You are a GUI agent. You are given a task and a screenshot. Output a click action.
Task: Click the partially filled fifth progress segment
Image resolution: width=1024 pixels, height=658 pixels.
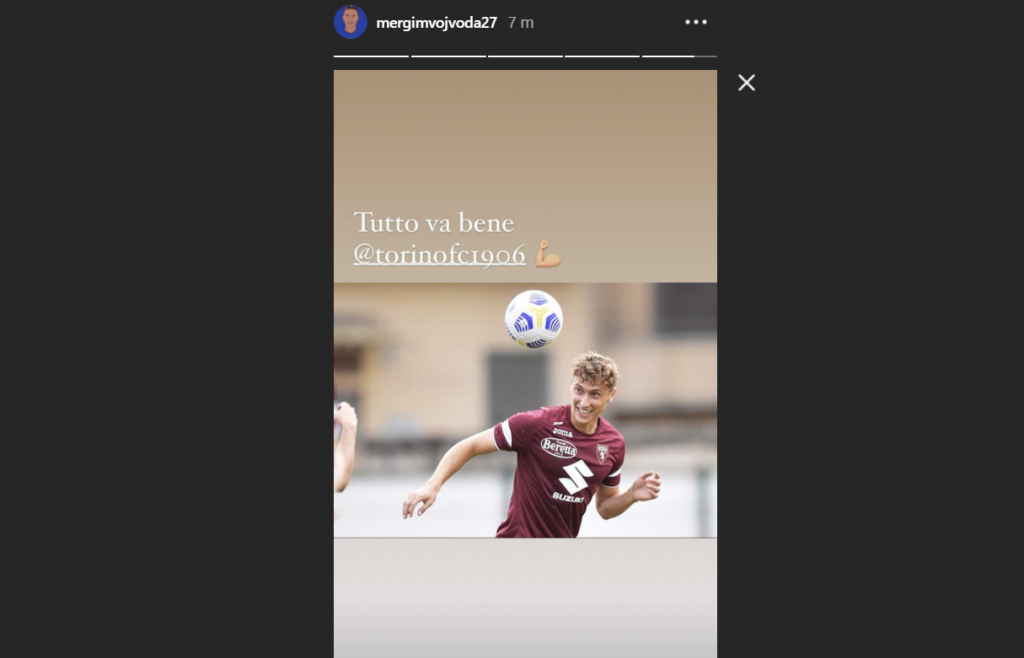click(x=679, y=56)
